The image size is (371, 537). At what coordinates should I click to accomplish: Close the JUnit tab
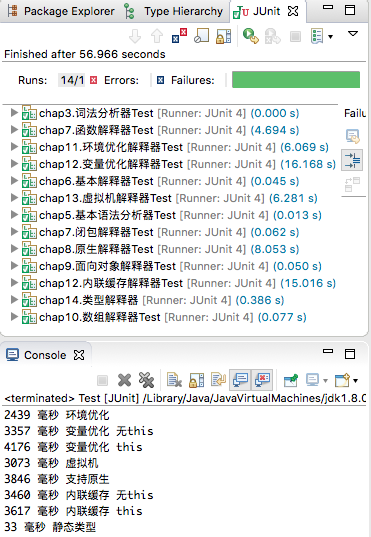click(293, 11)
